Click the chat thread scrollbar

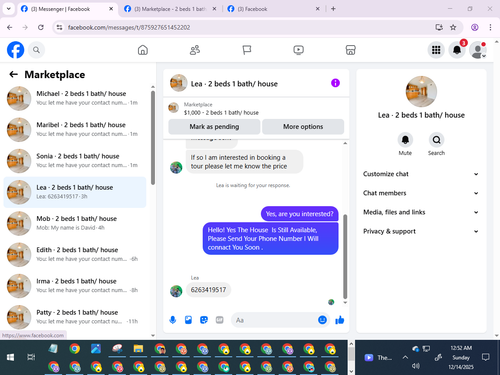pos(345,257)
